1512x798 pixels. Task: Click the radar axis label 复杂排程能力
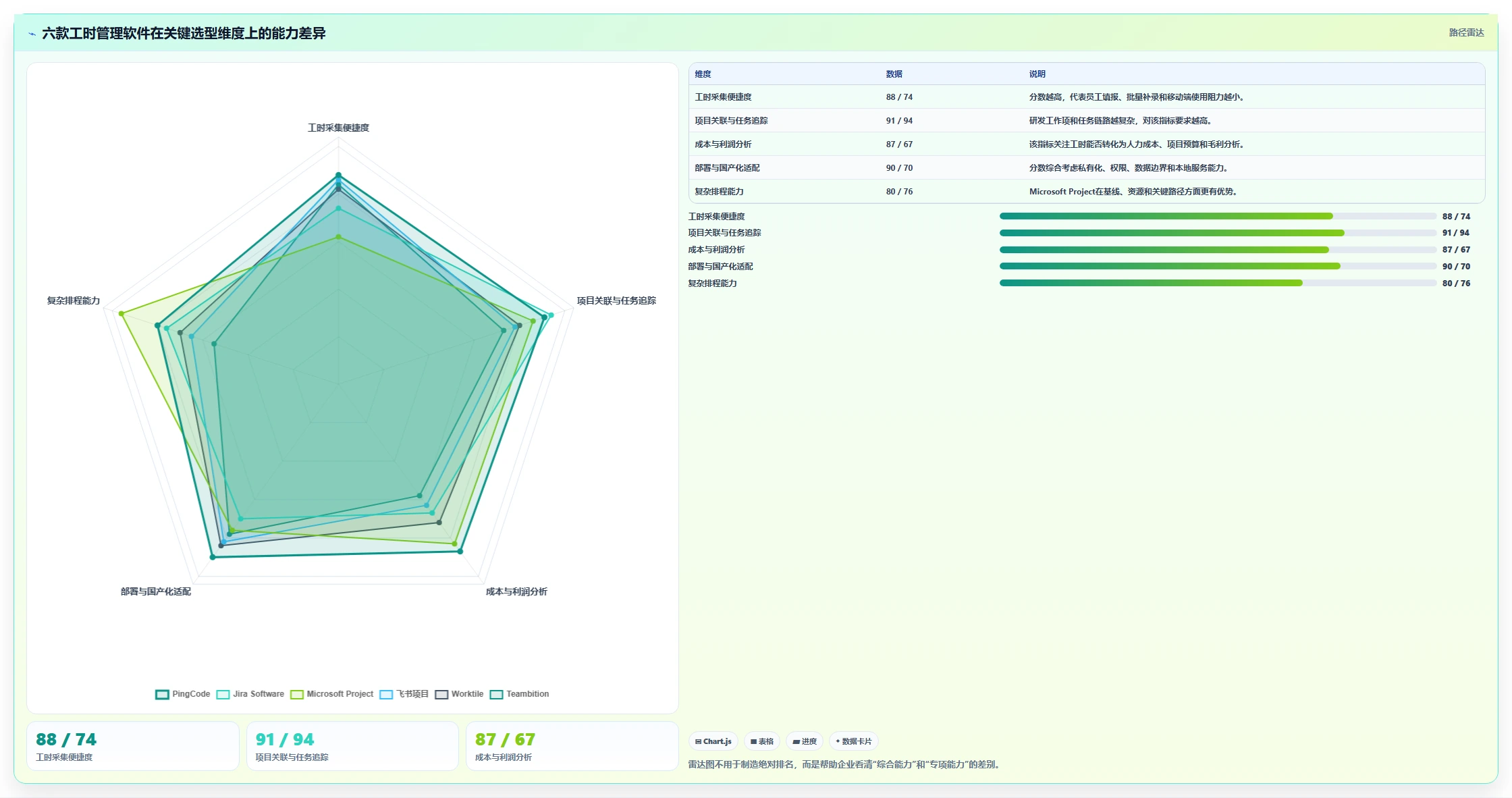pos(74,300)
